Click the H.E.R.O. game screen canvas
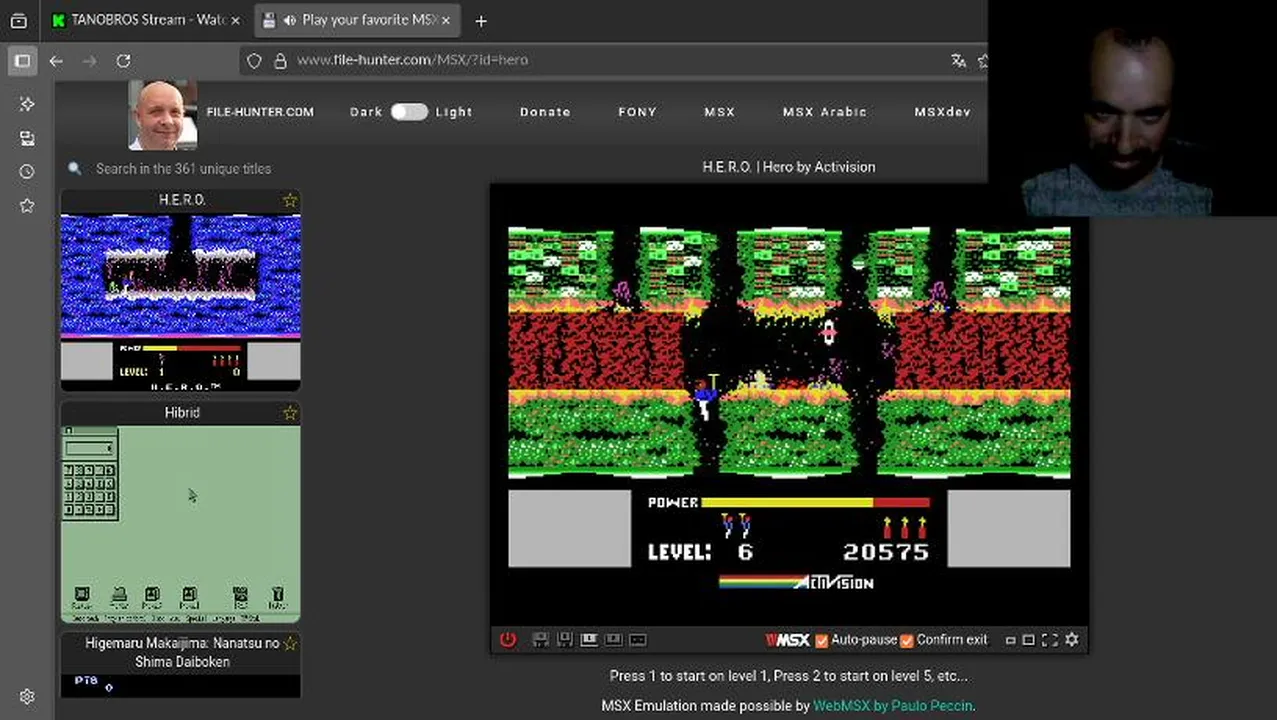The width and height of the screenshot is (1277, 720). pos(789,405)
